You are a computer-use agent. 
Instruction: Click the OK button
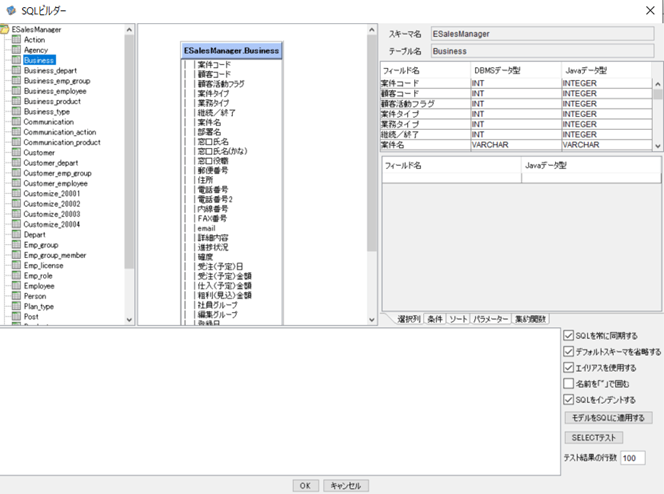click(305, 486)
